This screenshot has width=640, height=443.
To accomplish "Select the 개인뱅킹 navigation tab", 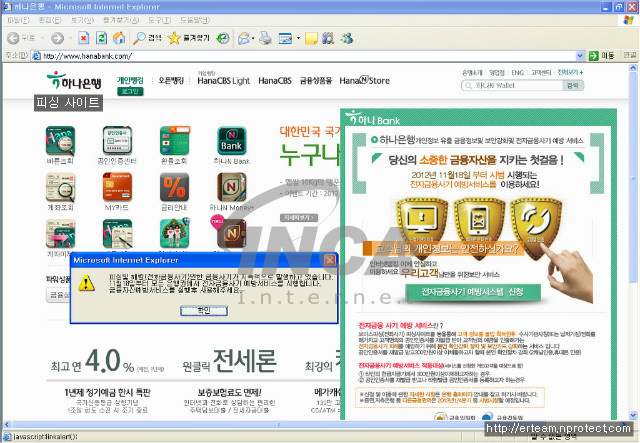I will click(x=130, y=80).
